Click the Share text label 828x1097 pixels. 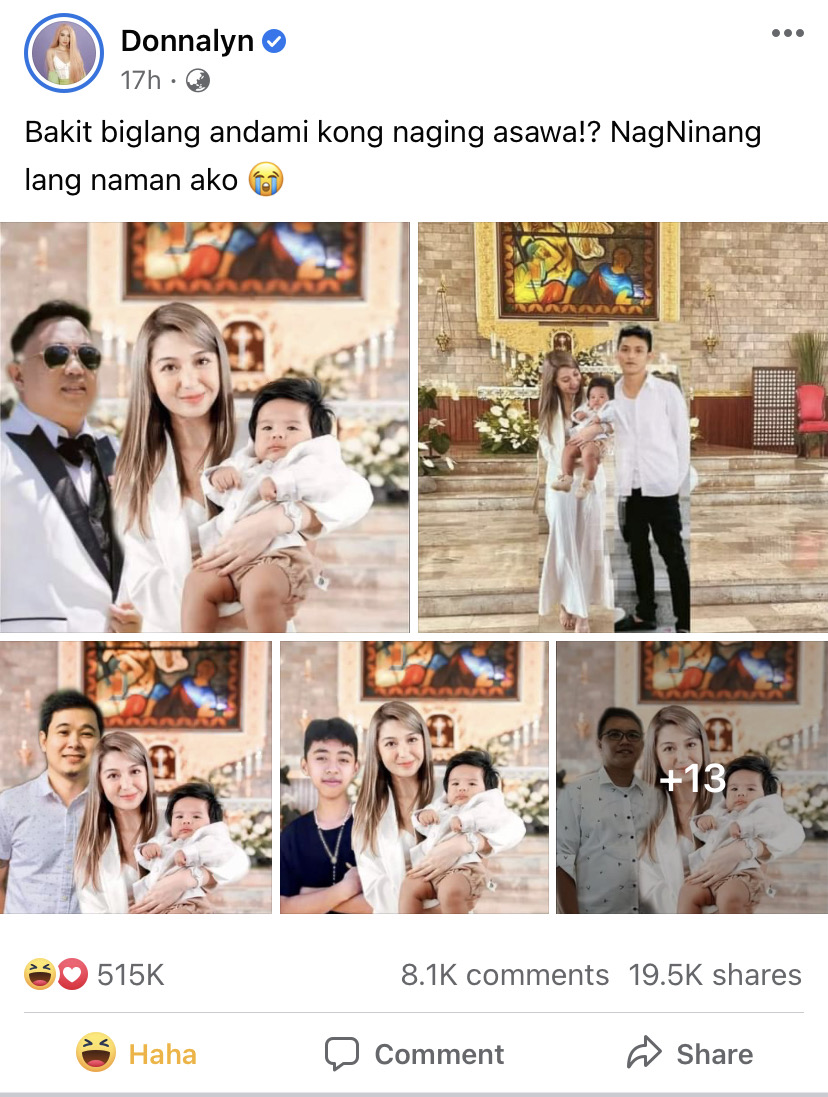tap(715, 1054)
